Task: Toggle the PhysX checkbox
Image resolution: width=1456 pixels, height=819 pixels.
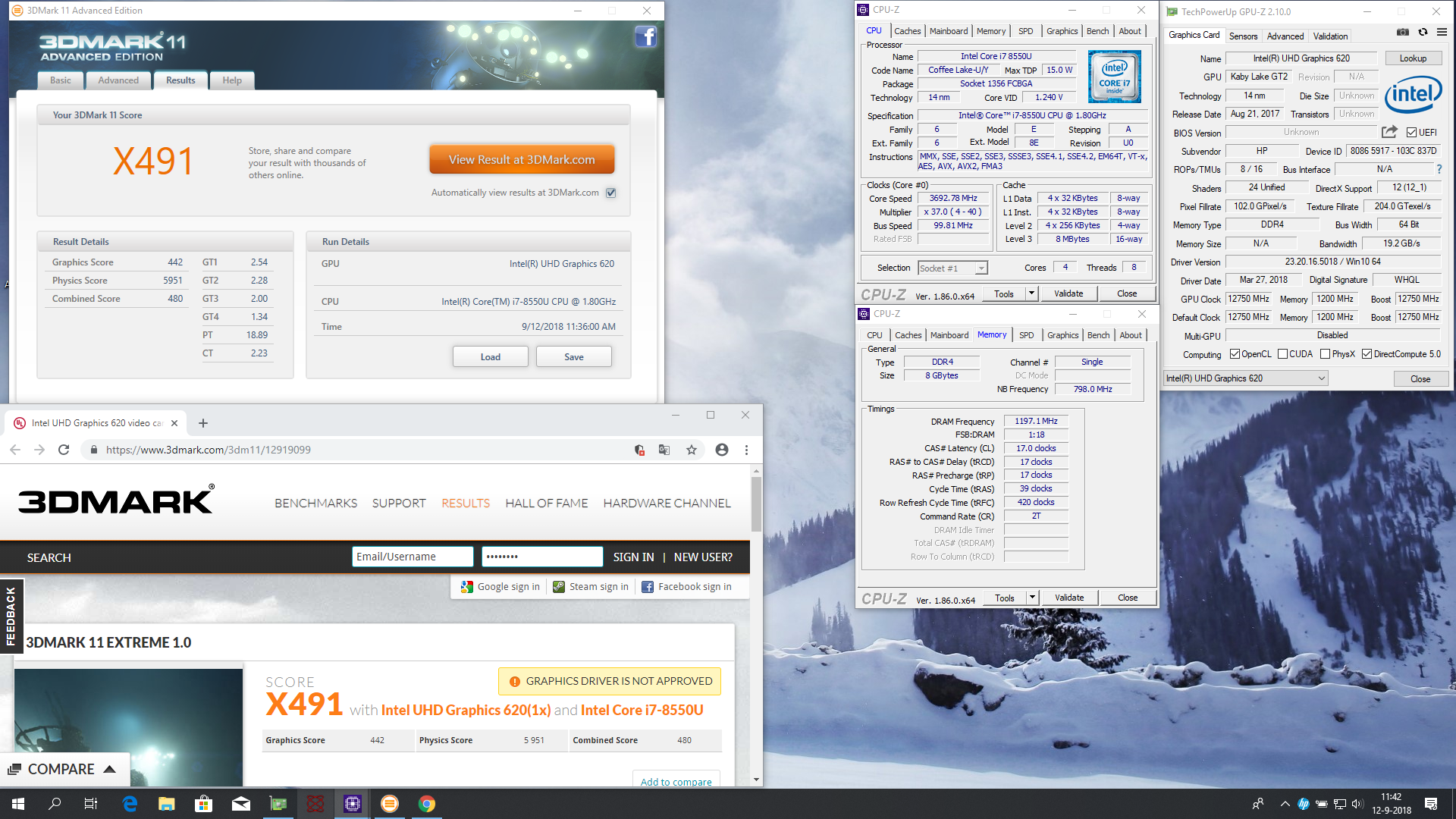Action: (1325, 354)
